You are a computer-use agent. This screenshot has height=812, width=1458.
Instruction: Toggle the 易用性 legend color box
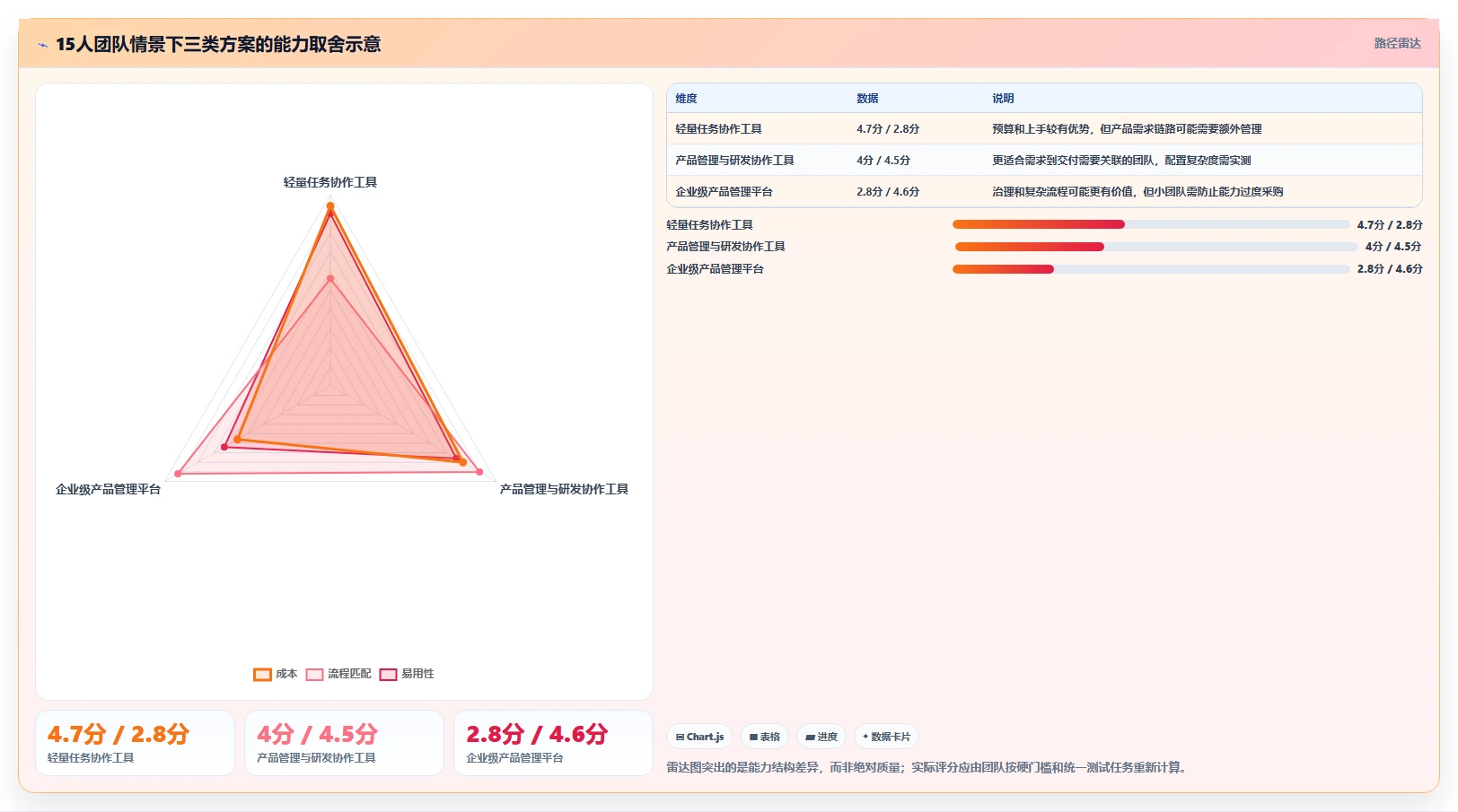[388, 675]
